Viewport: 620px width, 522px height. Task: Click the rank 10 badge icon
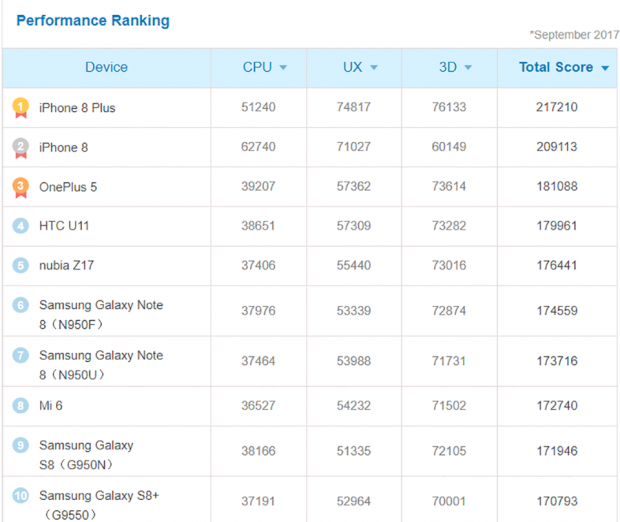(x=20, y=495)
